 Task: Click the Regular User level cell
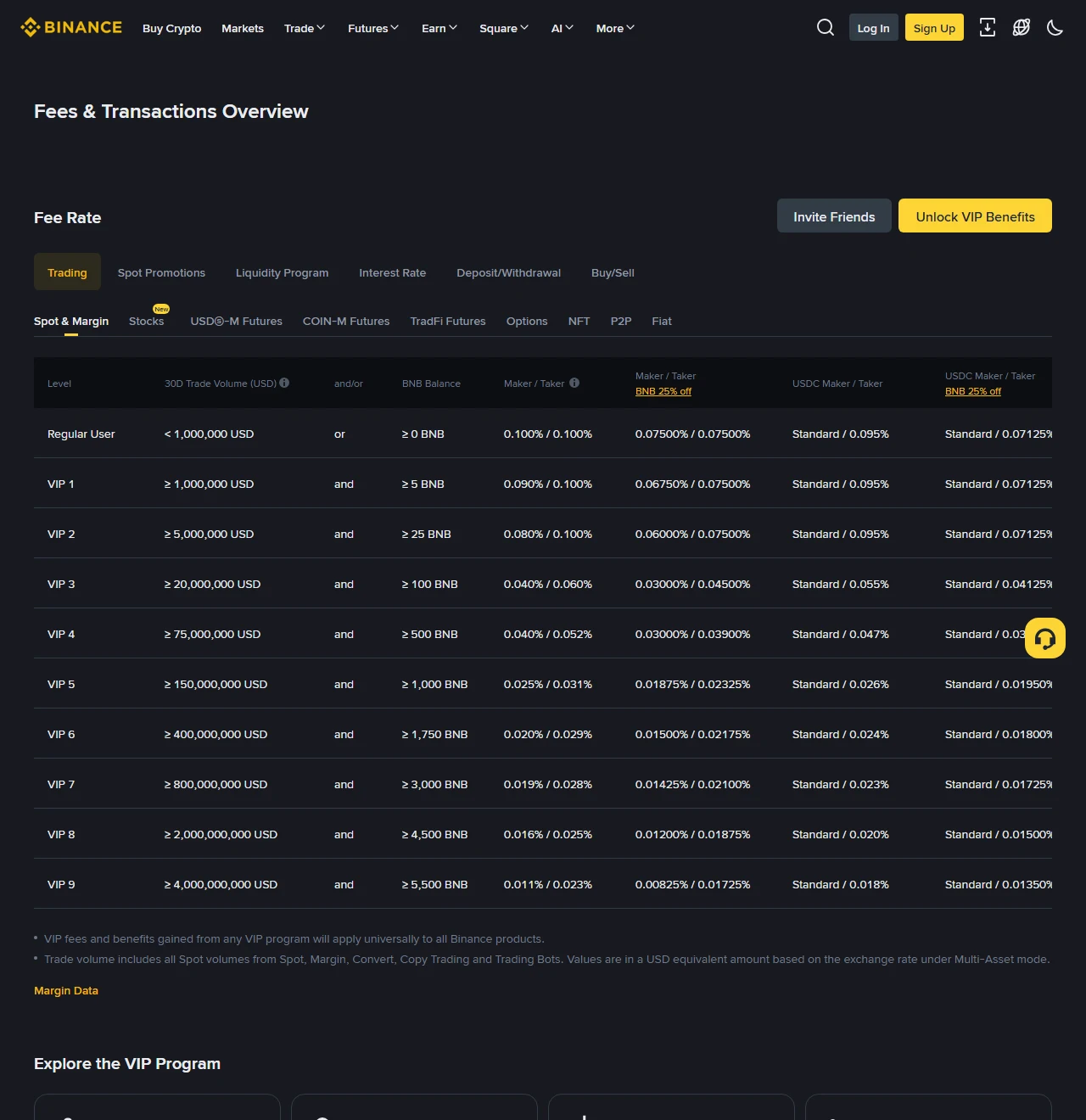click(81, 434)
